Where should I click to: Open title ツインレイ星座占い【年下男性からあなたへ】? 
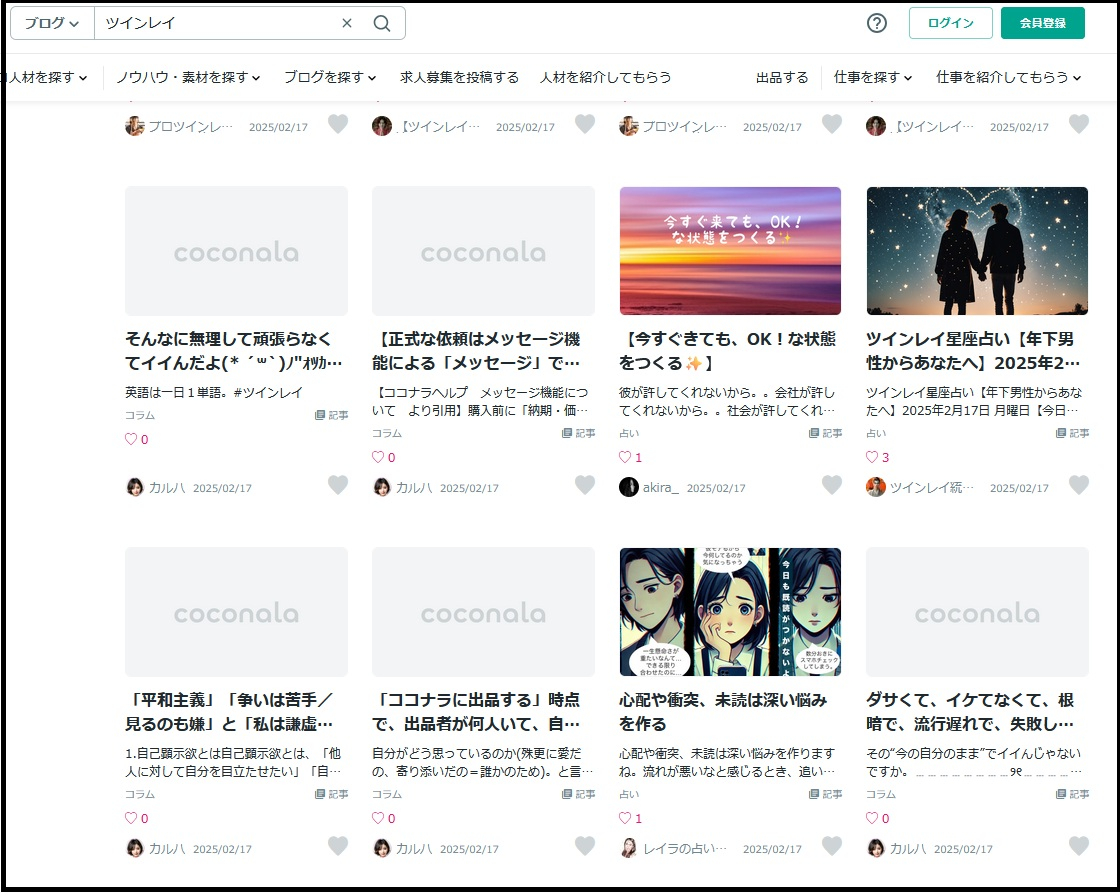[973, 351]
